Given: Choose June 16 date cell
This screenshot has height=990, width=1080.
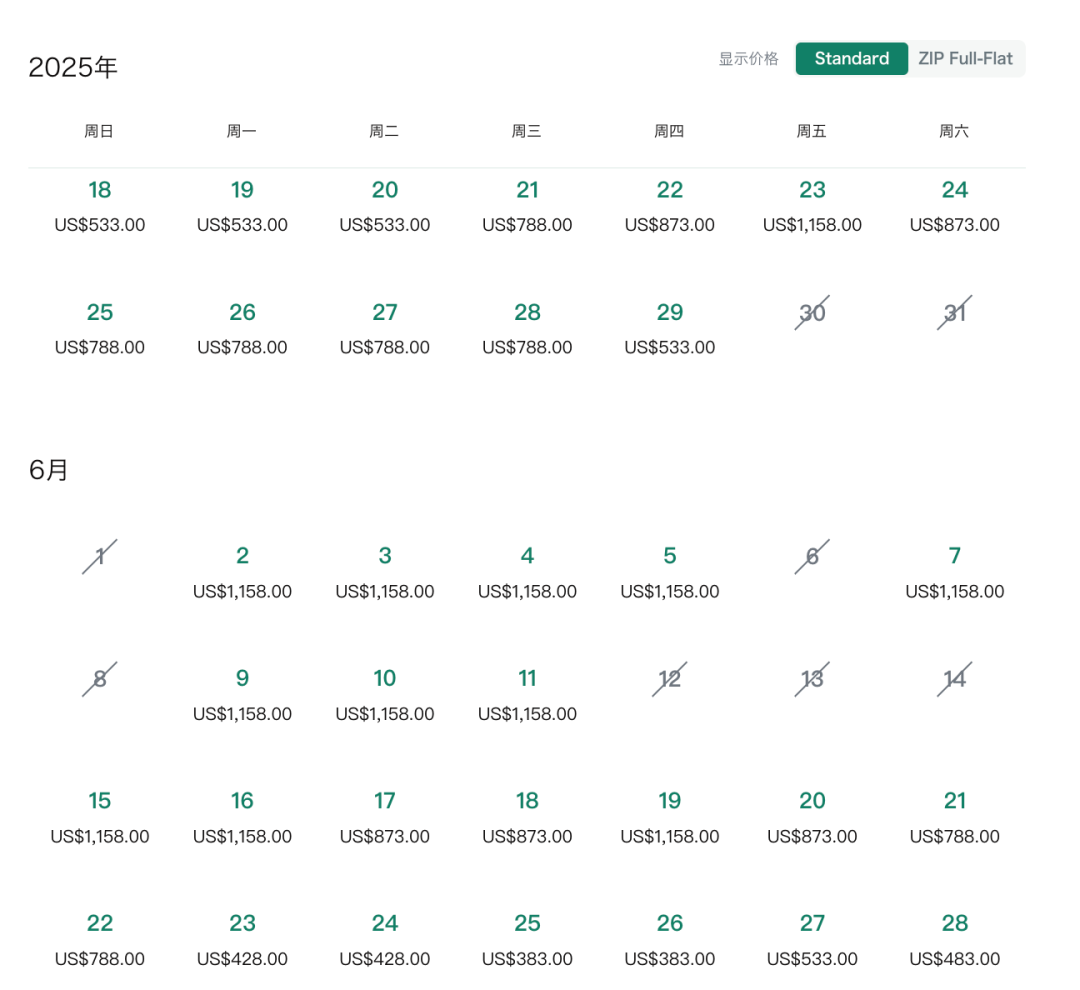Looking at the screenshot, I should pos(242,818).
